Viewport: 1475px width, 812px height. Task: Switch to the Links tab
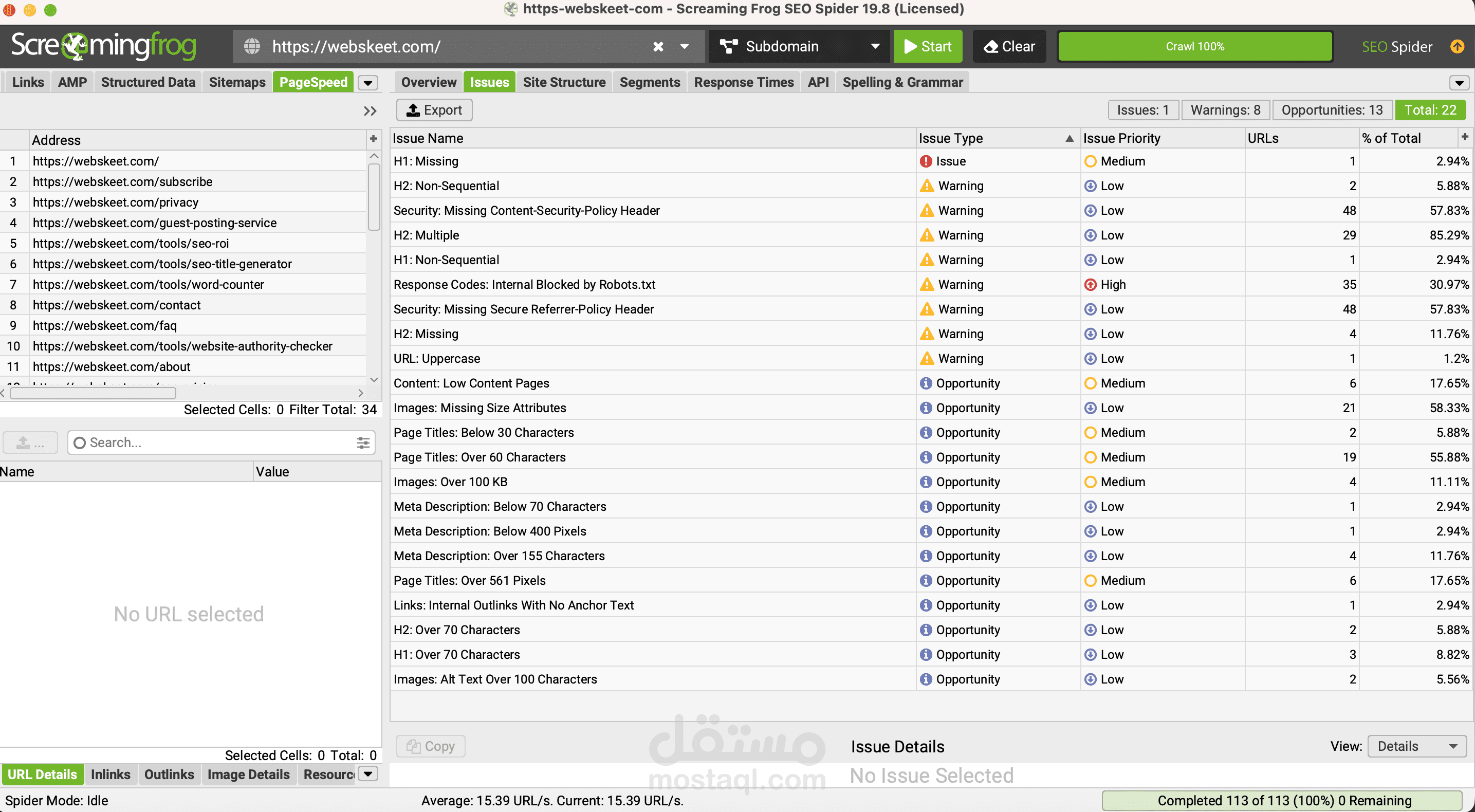[27, 82]
